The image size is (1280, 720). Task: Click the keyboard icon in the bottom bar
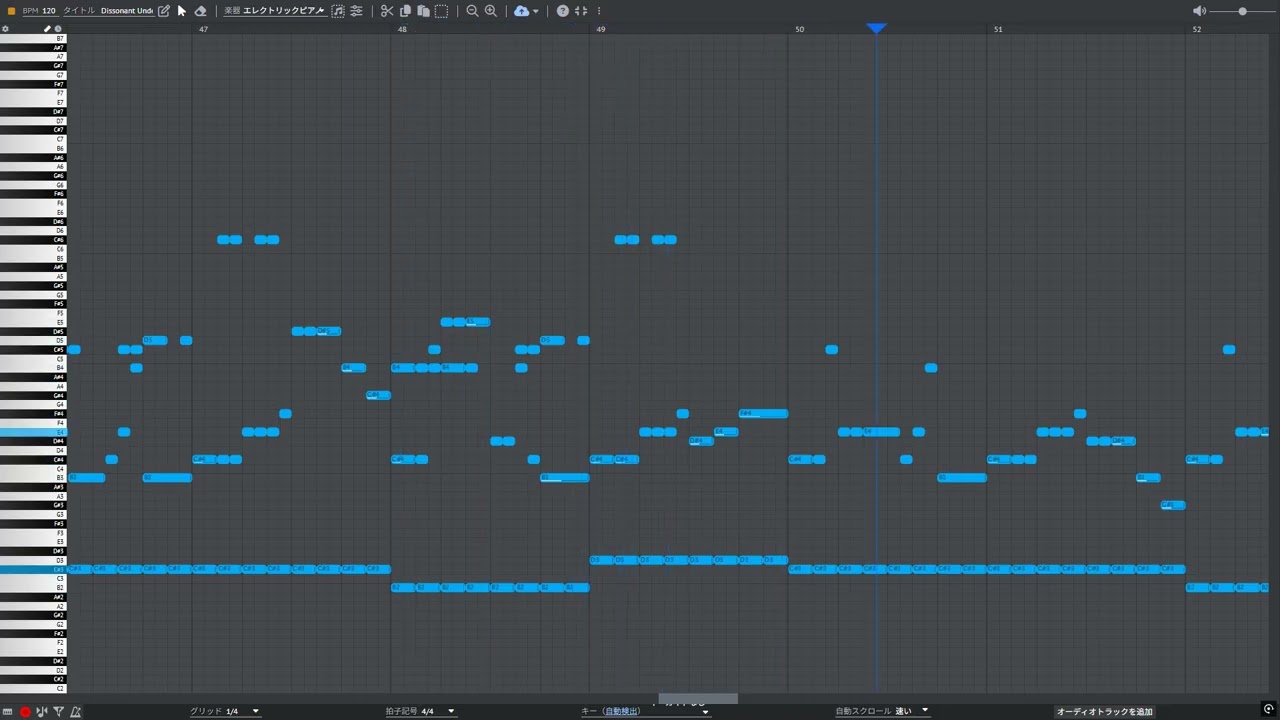(7, 711)
